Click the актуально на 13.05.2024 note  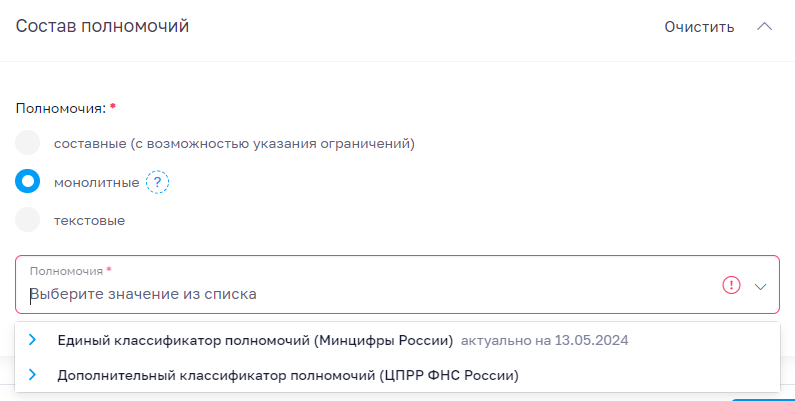545,341
